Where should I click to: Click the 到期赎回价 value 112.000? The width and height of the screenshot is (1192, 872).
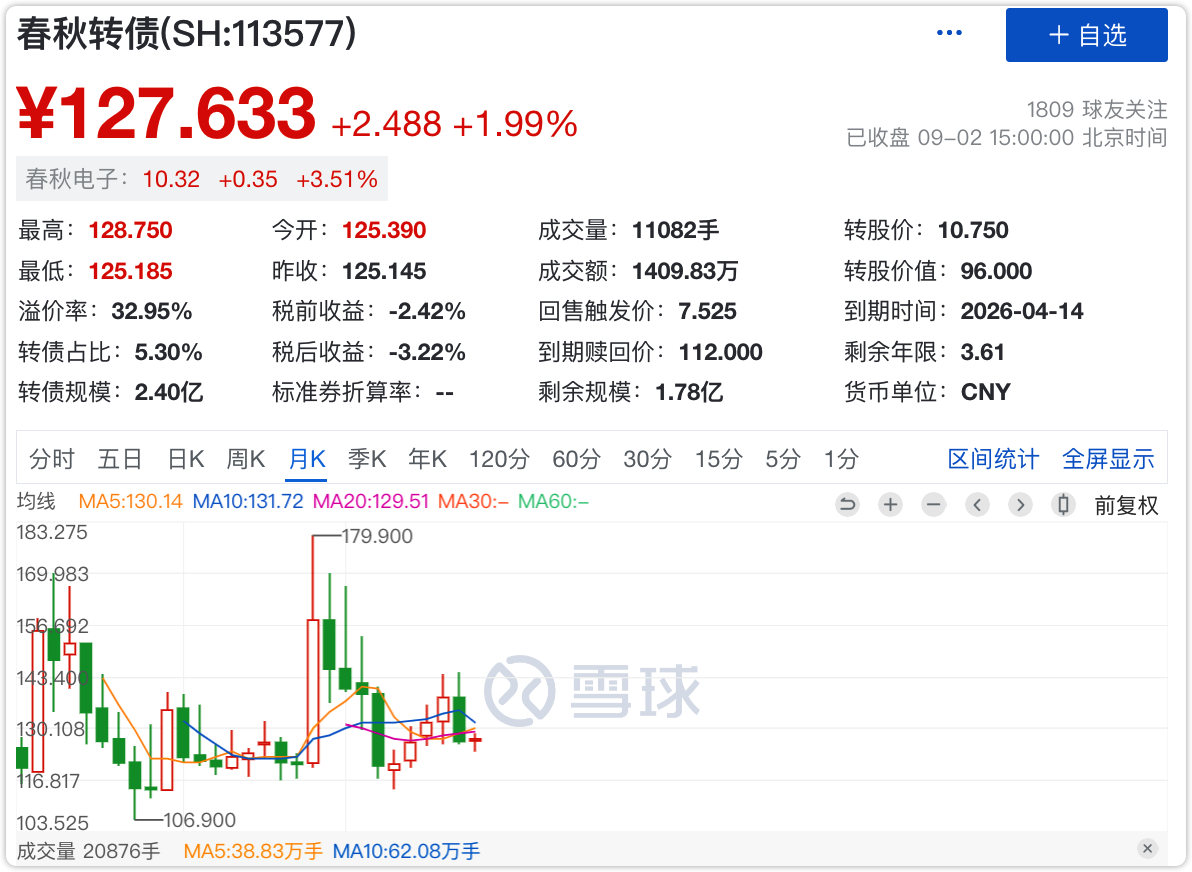pyautogui.click(x=721, y=352)
